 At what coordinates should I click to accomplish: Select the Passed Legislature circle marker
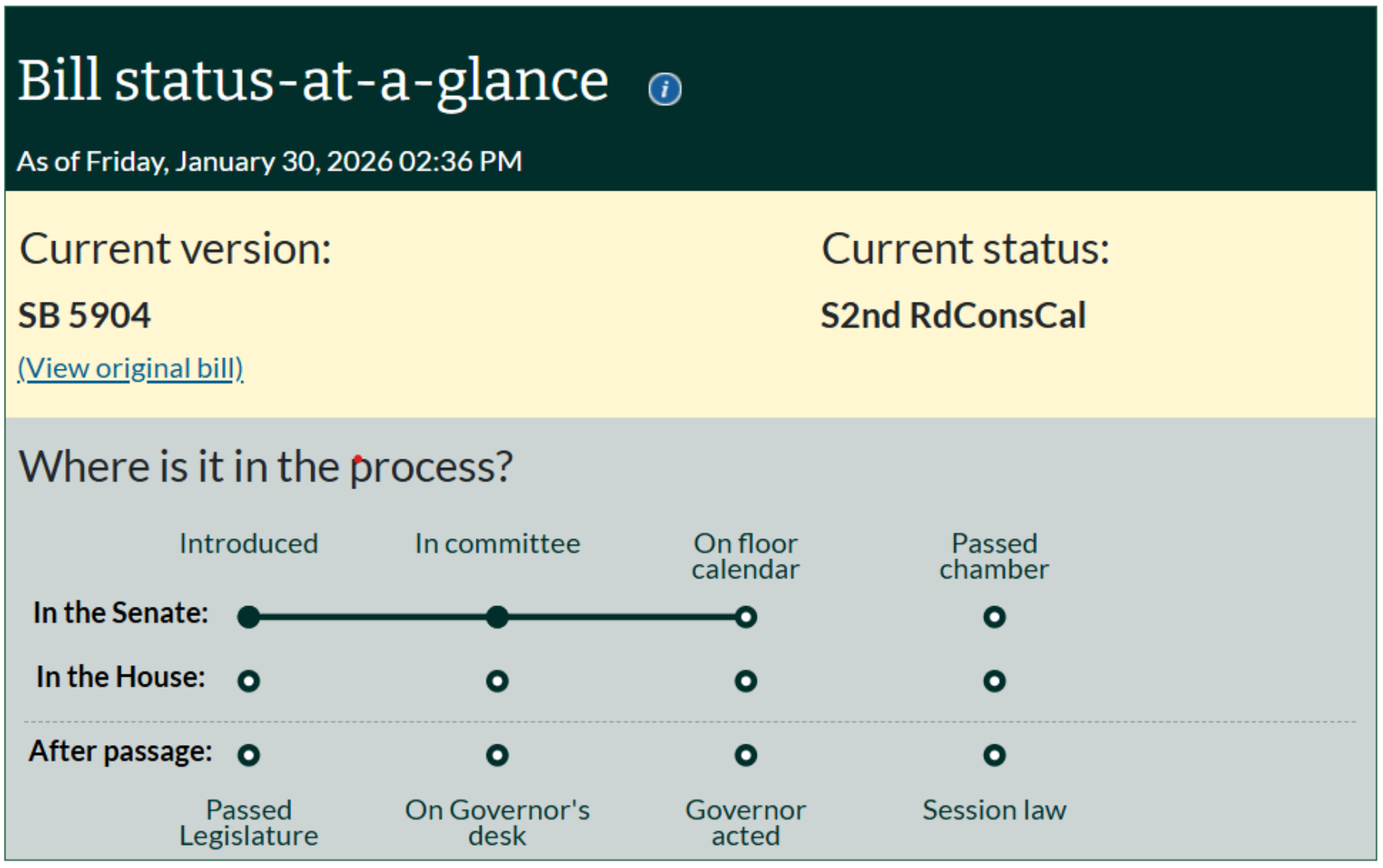point(248,755)
